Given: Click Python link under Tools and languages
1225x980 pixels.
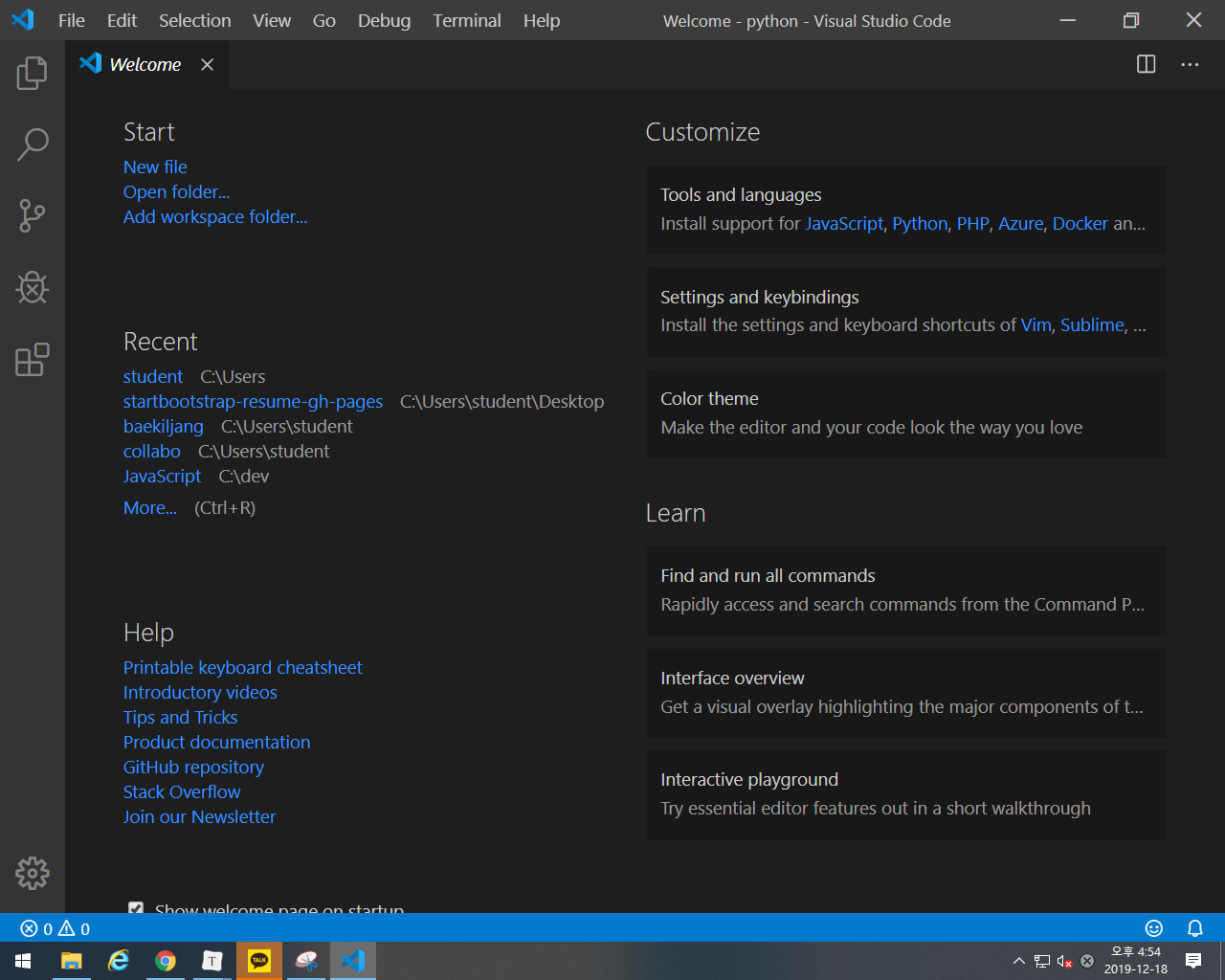Looking at the screenshot, I should click(920, 223).
